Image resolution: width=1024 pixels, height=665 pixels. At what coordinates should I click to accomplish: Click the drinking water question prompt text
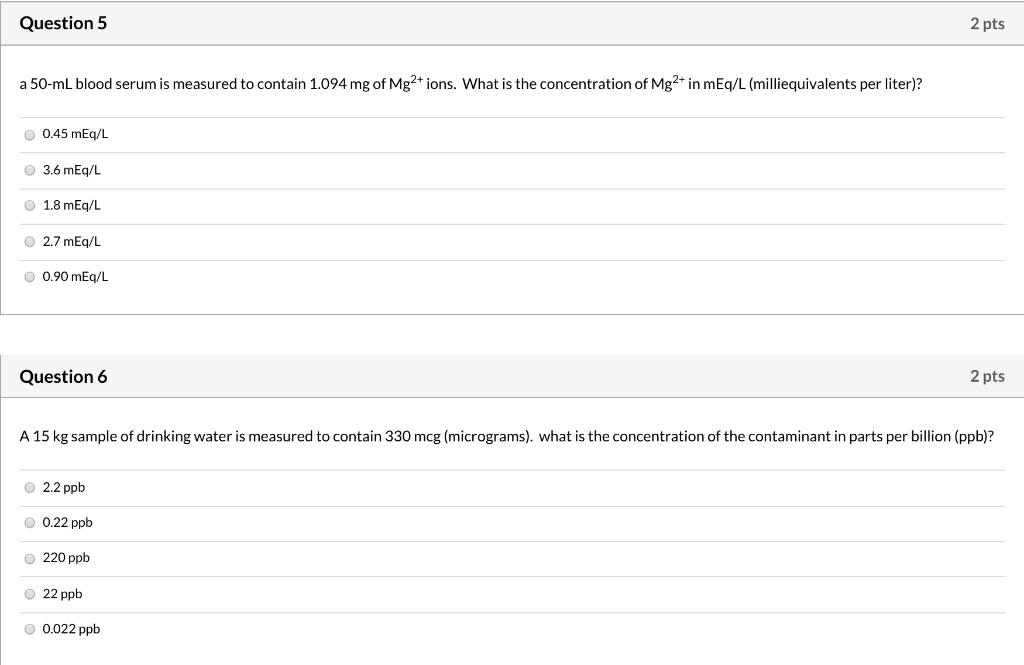(x=507, y=436)
